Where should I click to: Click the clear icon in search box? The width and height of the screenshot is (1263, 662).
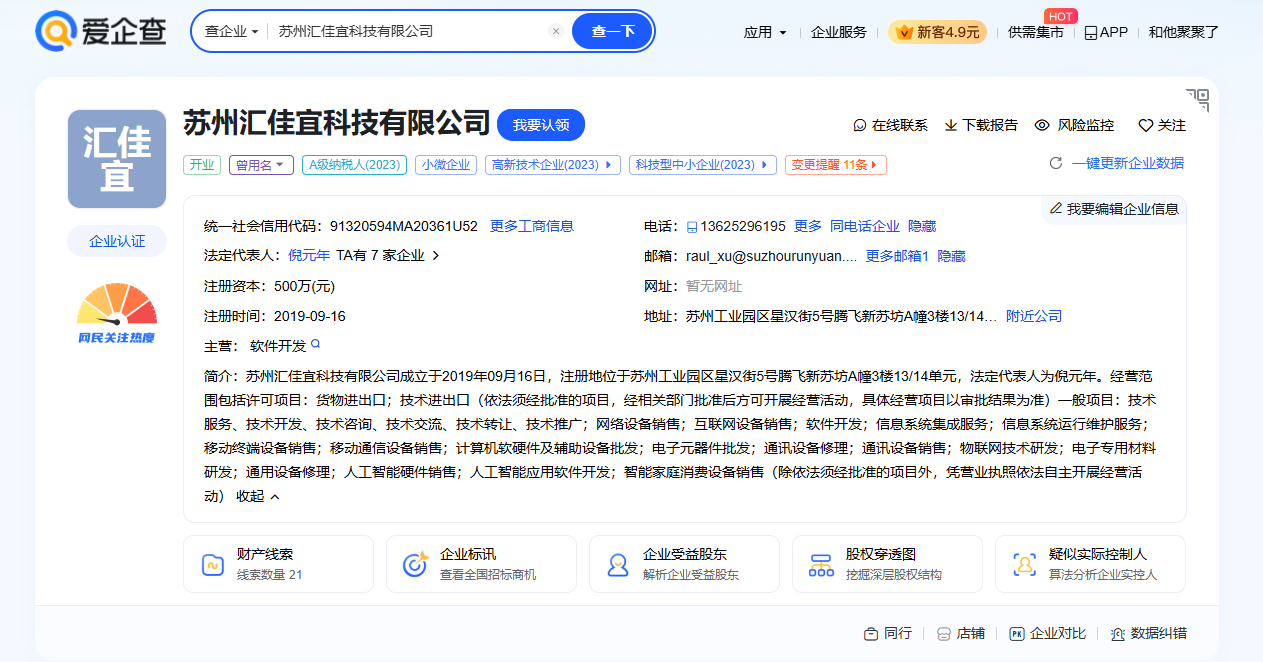556,31
